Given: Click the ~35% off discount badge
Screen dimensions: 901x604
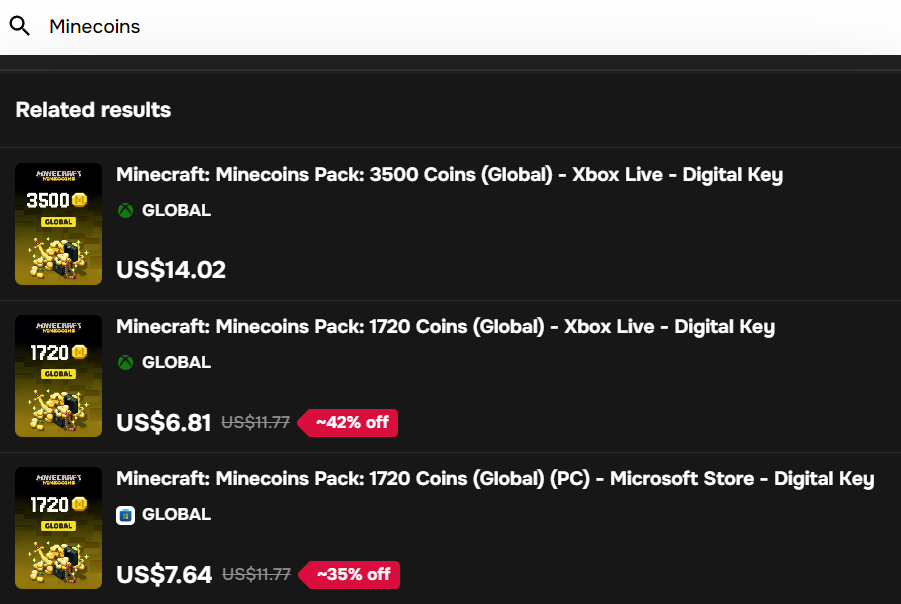Looking at the screenshot, I should (352, 575).
